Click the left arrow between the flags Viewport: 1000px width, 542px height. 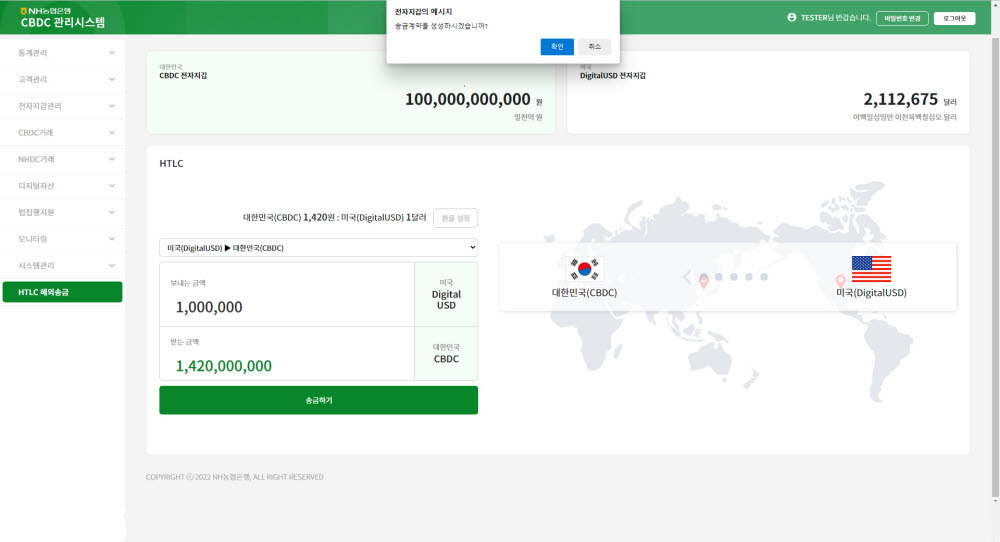686,276
